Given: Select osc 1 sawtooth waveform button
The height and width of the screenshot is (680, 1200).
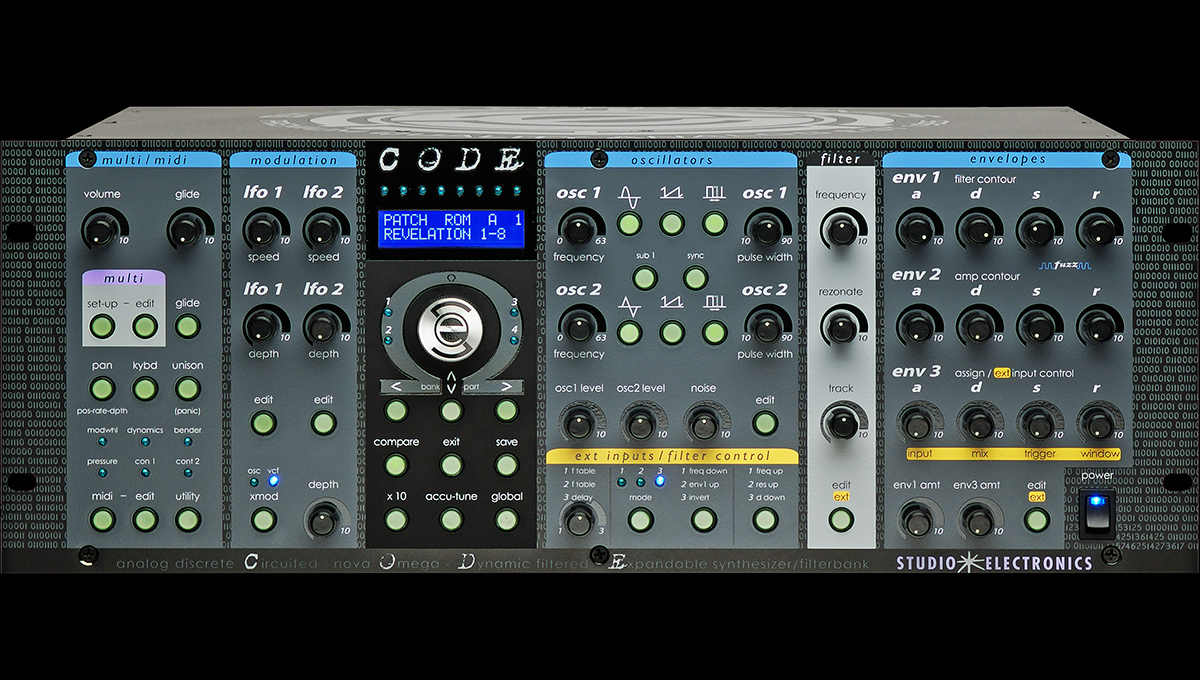Looking at the screenshot, I should 672,224.
